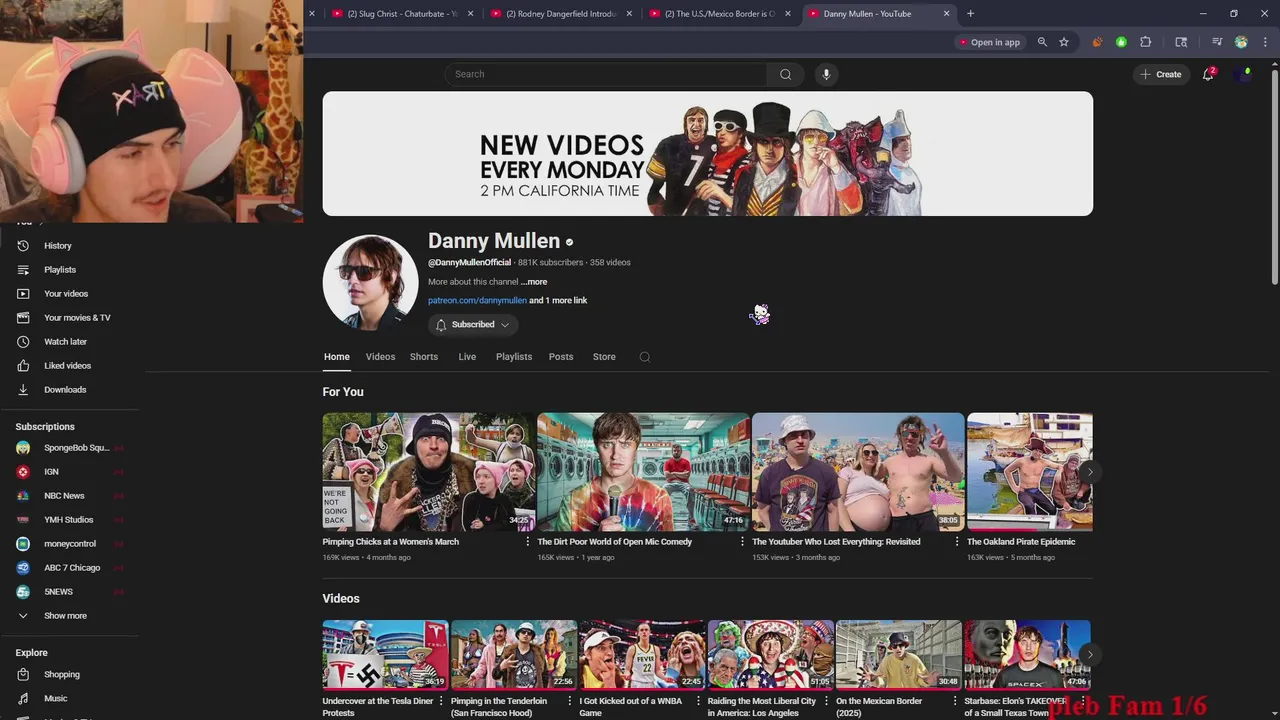Image resolution: width=1280 pixels, height=720 pixels.
Task: Open options for The Dirt Poor World video
Action: (742, 542)
